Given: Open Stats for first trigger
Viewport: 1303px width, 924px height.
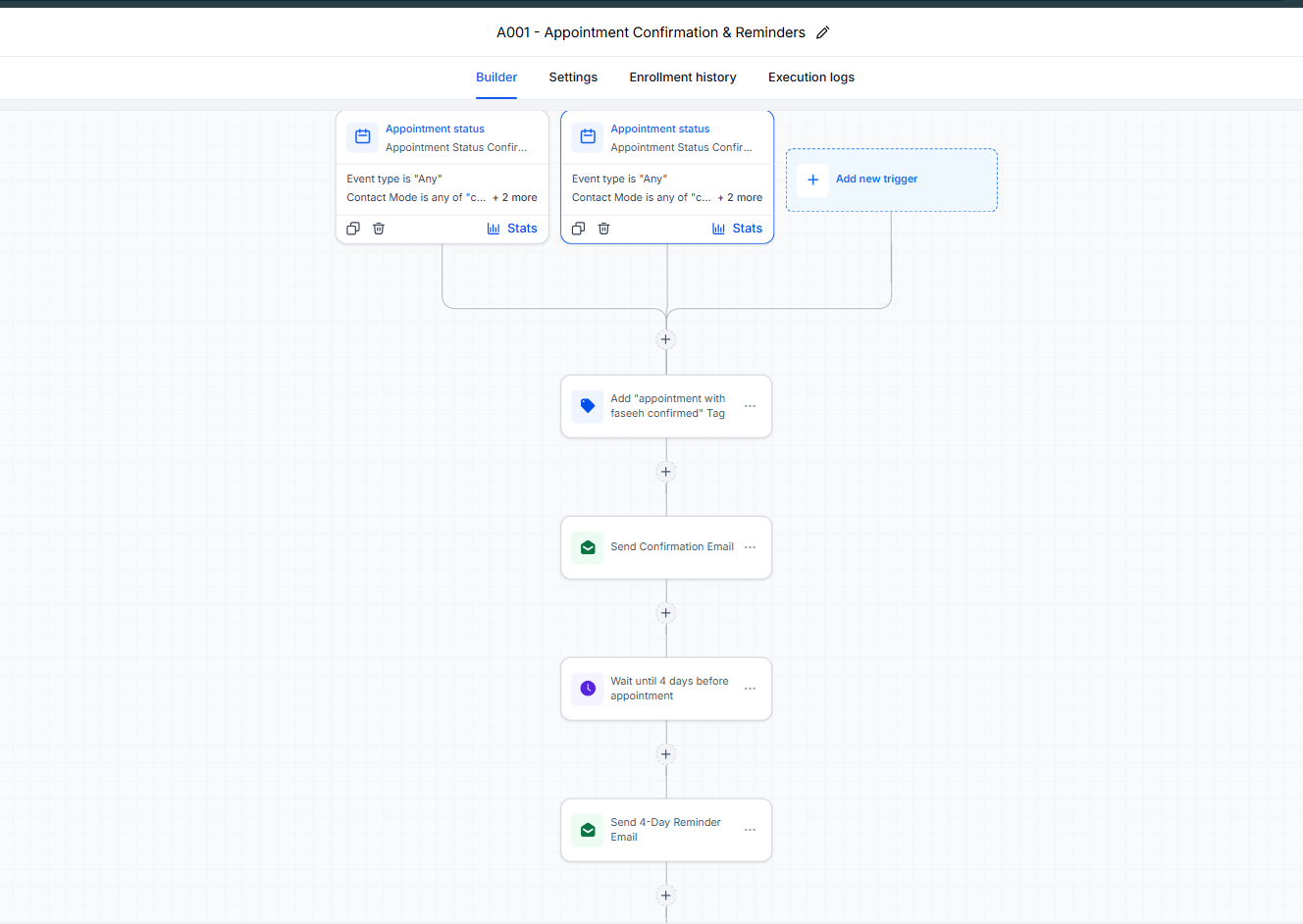Looking at the screenshot, I should pyautogui.click(x=512, y=229).
